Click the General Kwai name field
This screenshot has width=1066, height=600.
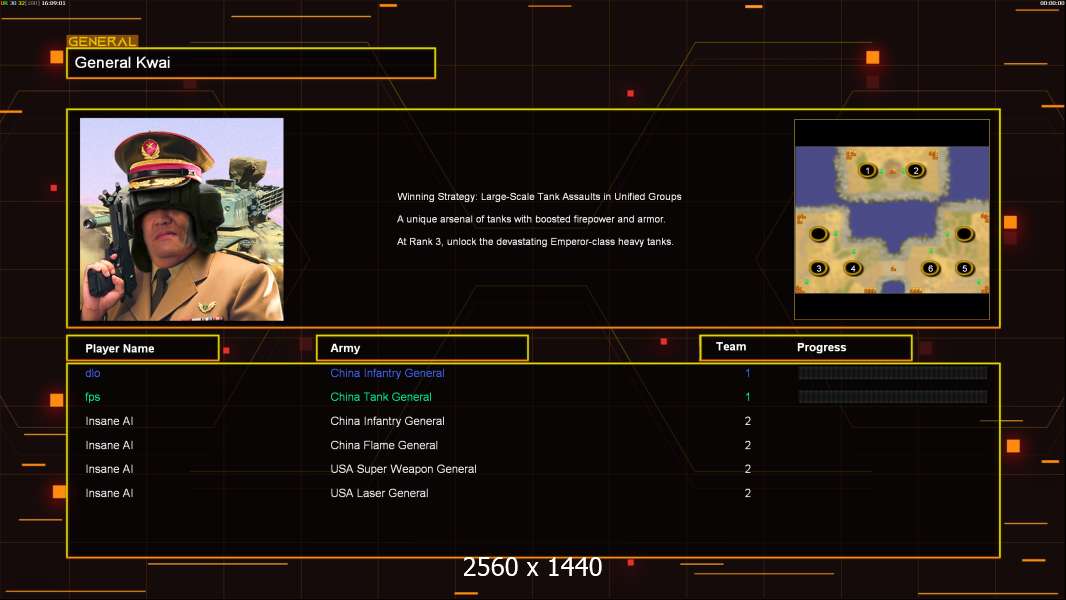251,63
